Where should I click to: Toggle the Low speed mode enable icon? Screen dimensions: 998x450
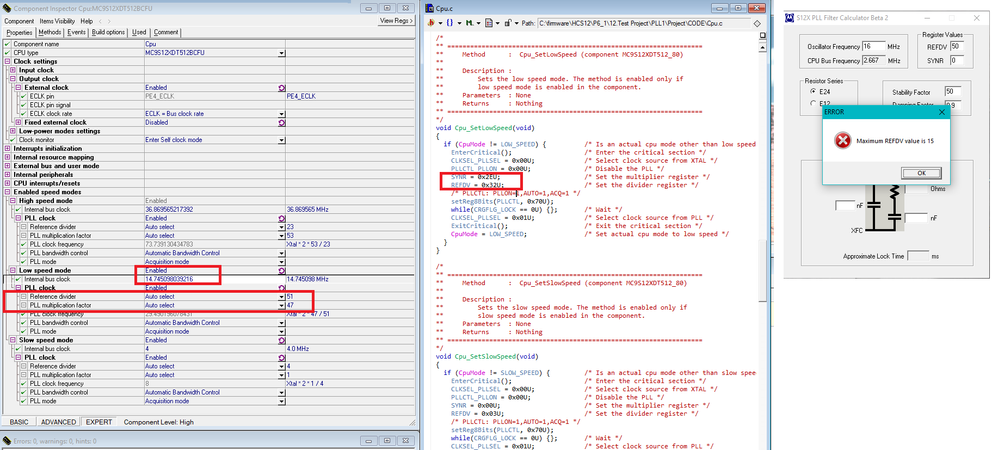click(281, 271)
